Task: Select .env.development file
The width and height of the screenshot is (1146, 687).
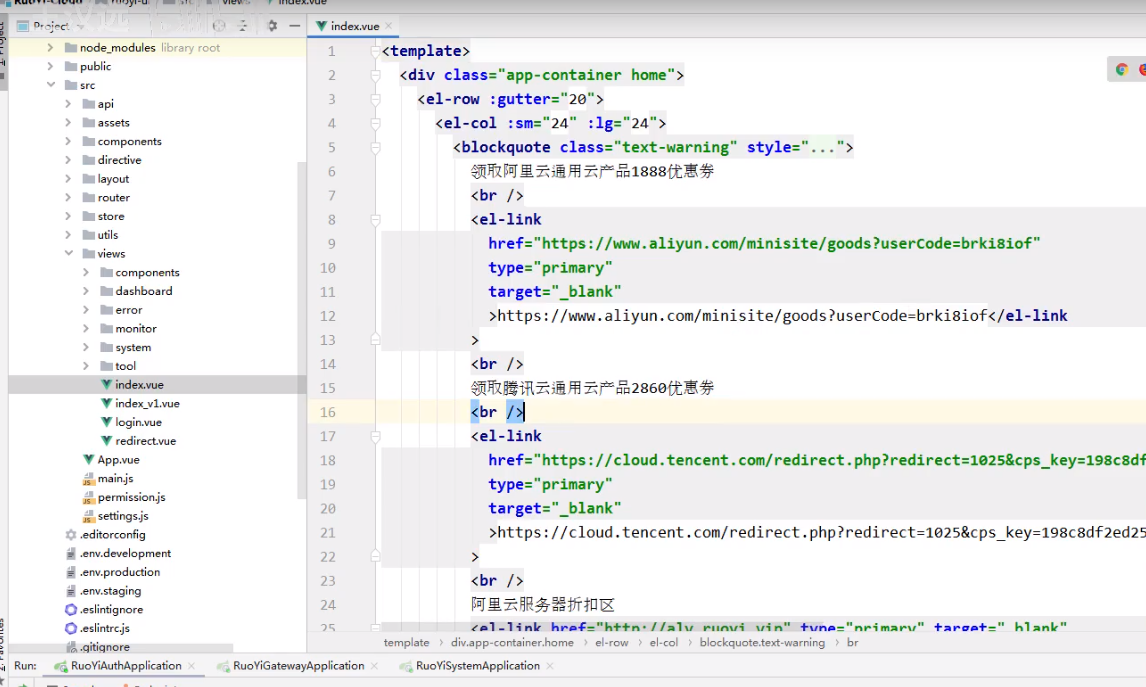Action: pos(125,553)
